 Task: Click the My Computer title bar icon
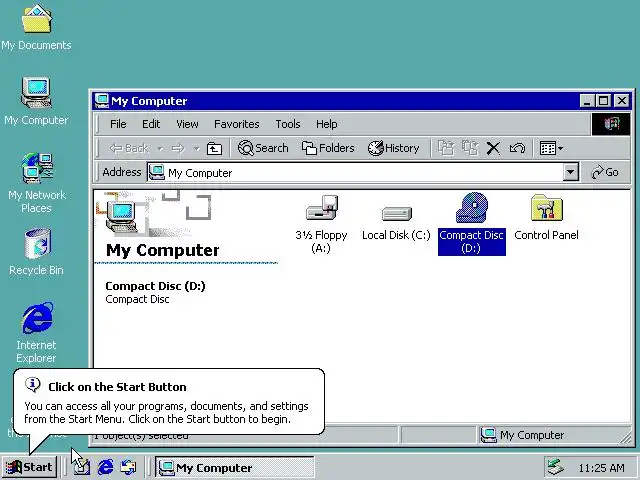click(101, 101)
